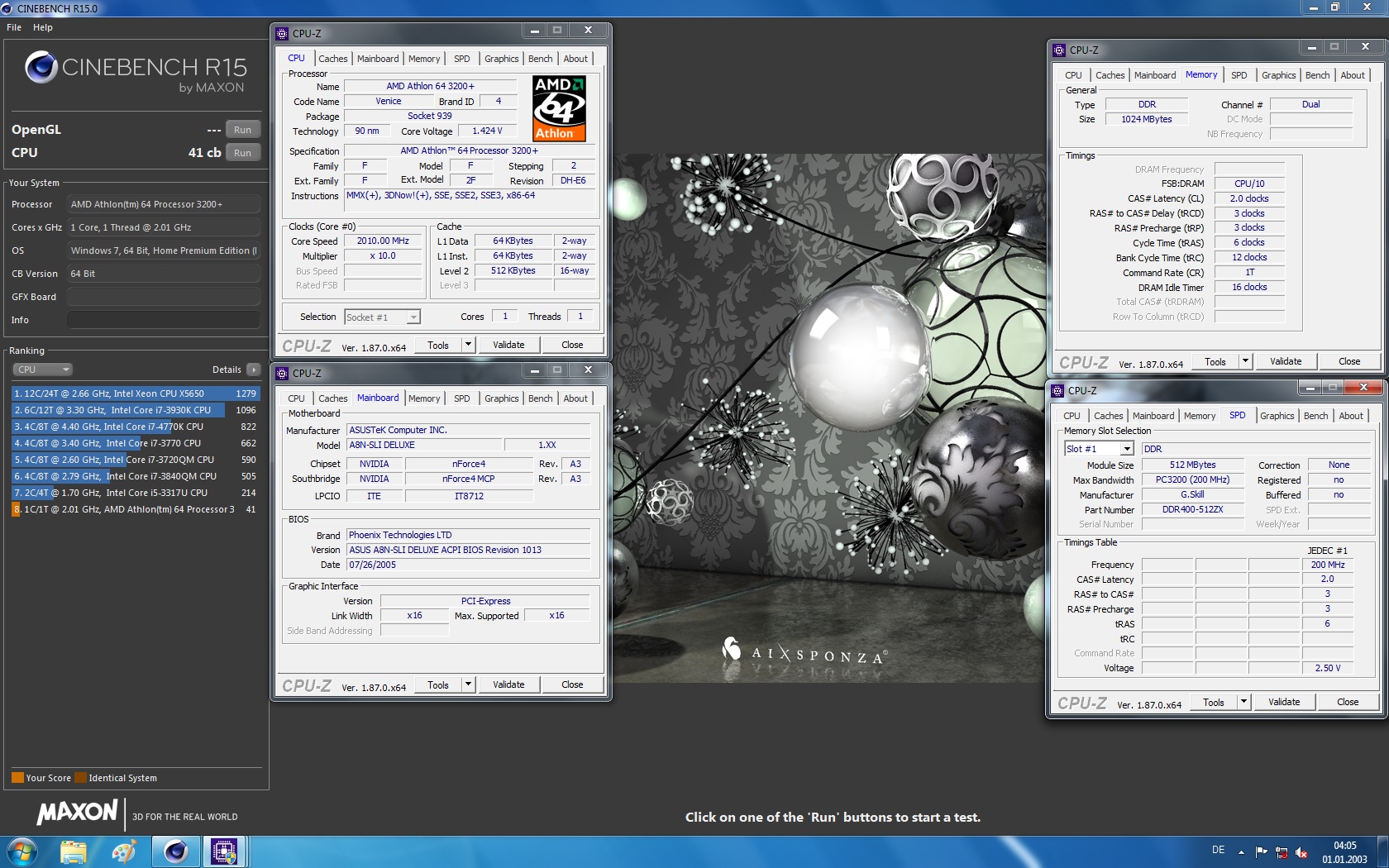The width and height of the screenshot is (1389, 868).
Task: Switch to CPU-Z via its taskbar icon
Action: [224, 851]
